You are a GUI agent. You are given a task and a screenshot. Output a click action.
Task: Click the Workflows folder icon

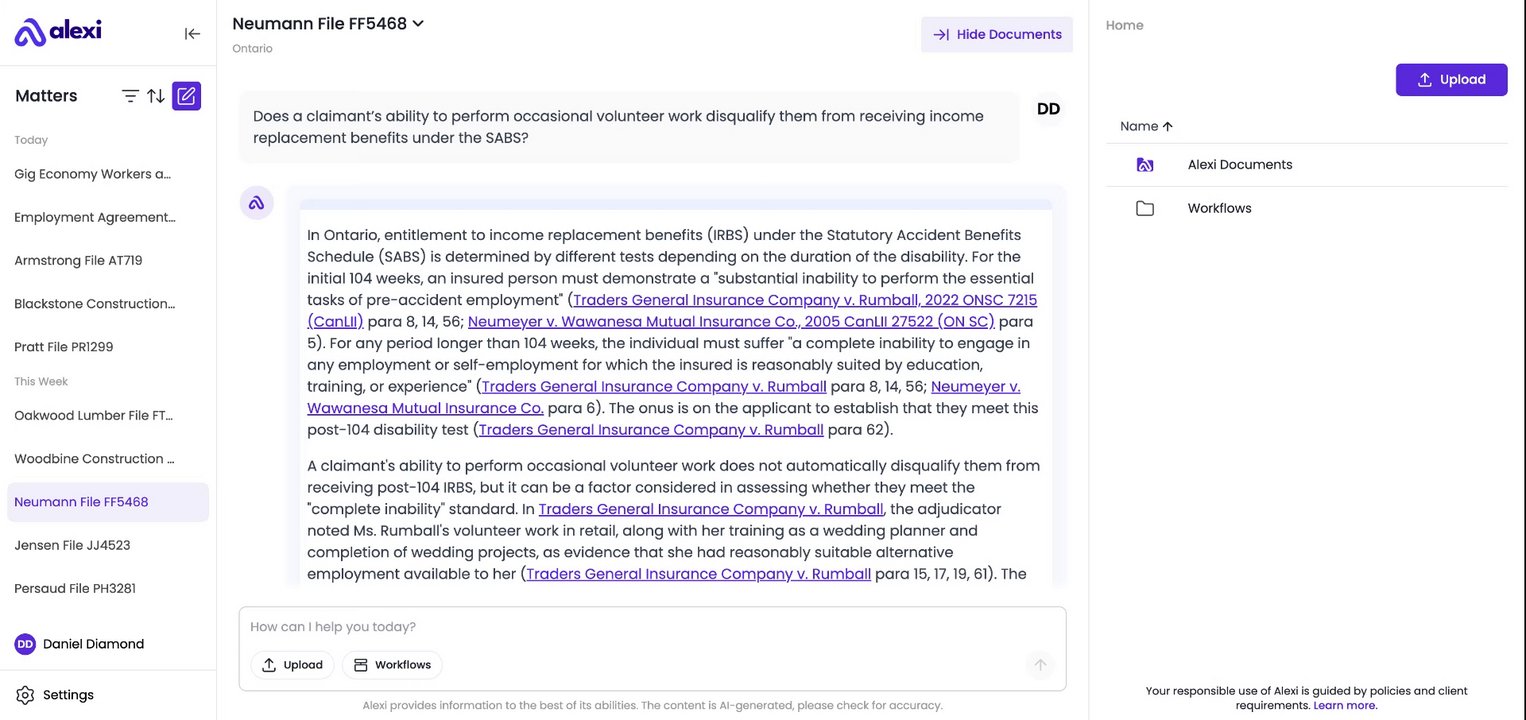1145,209
